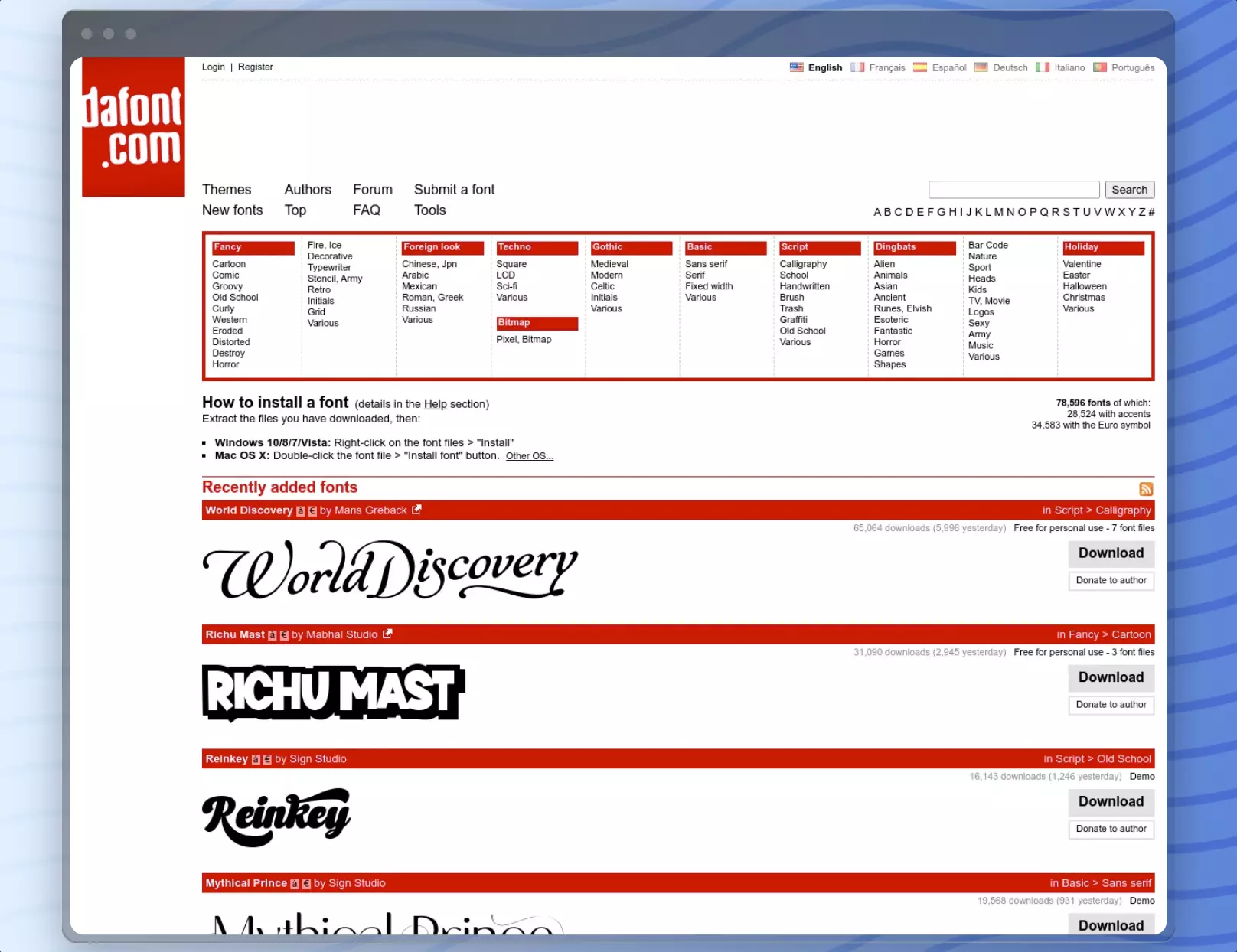The height and width of the screenshot is (952, 1237).
Task: Open the Dingbats category header
Action: coord(915,248)
